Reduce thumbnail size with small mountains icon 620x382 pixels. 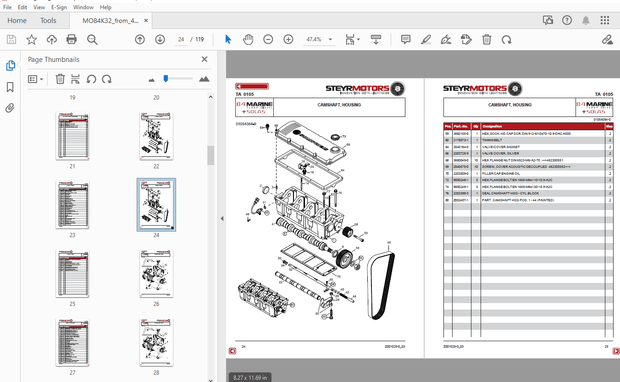point(151,80)
